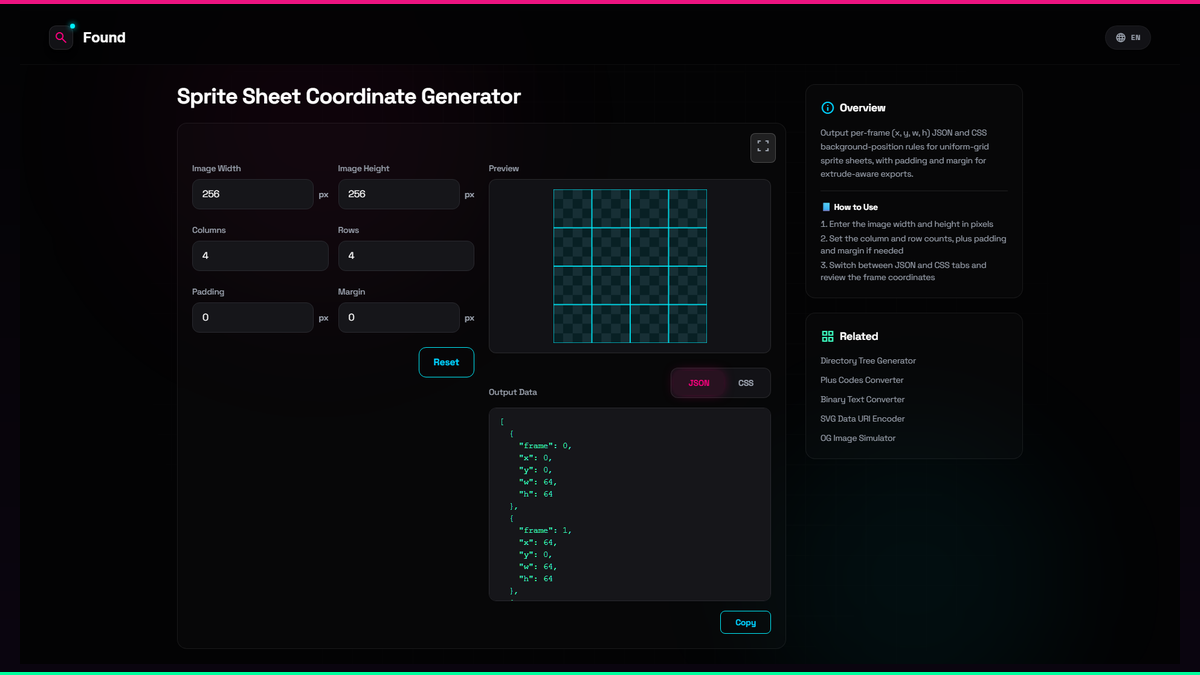Viewport: 1200px width, 675px height.
Task: Click the Rows input field
Action: pos(406,256)
